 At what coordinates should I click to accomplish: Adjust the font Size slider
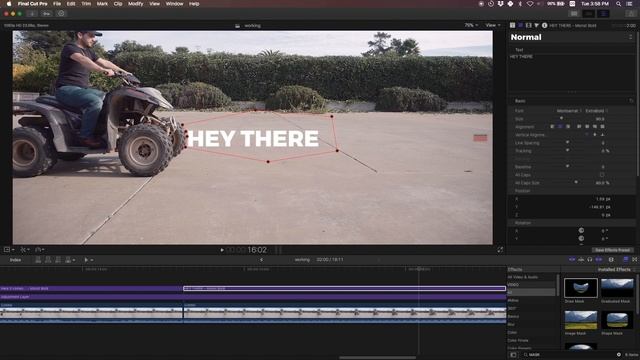tap(562, 119)
